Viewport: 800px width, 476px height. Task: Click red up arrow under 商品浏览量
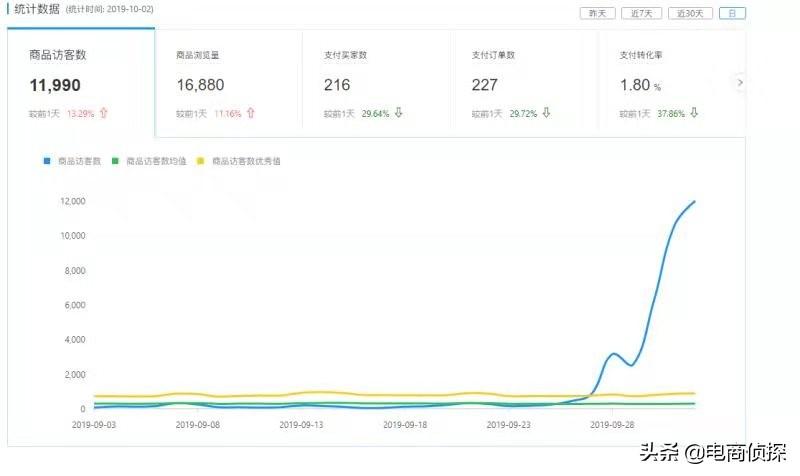pos(250,113)
